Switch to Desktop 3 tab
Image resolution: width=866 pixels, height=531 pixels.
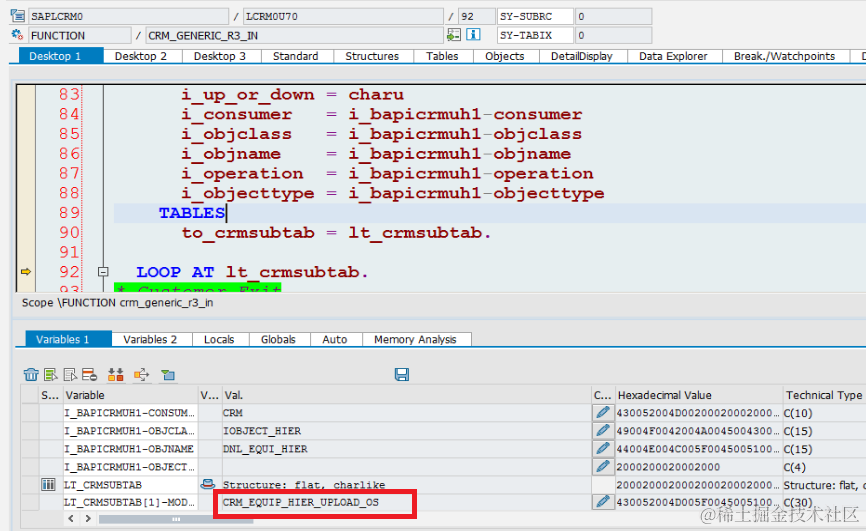220,56
